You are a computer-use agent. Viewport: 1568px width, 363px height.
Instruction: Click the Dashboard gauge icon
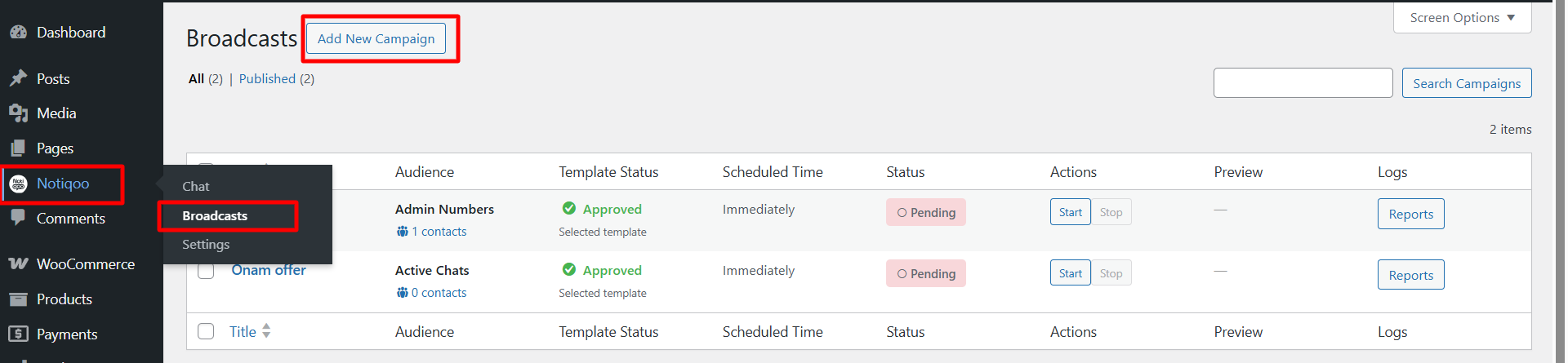18,33
